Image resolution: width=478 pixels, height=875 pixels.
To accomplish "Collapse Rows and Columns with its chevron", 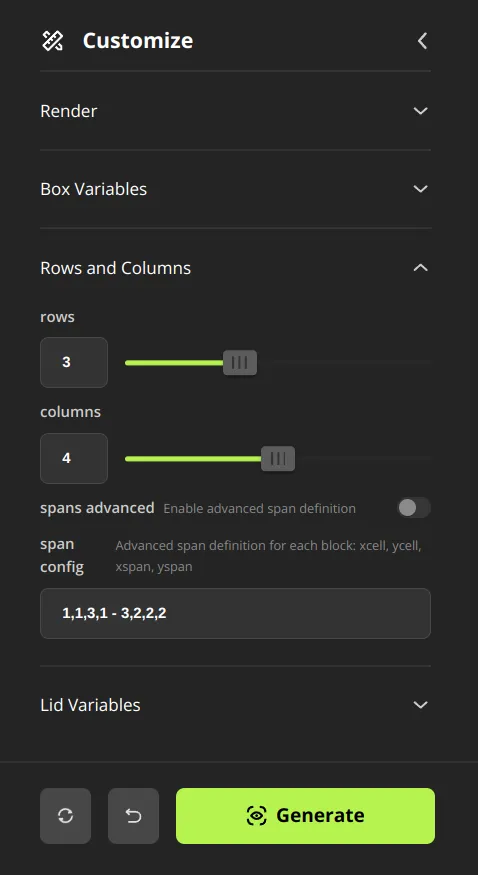I will point(421,268).
